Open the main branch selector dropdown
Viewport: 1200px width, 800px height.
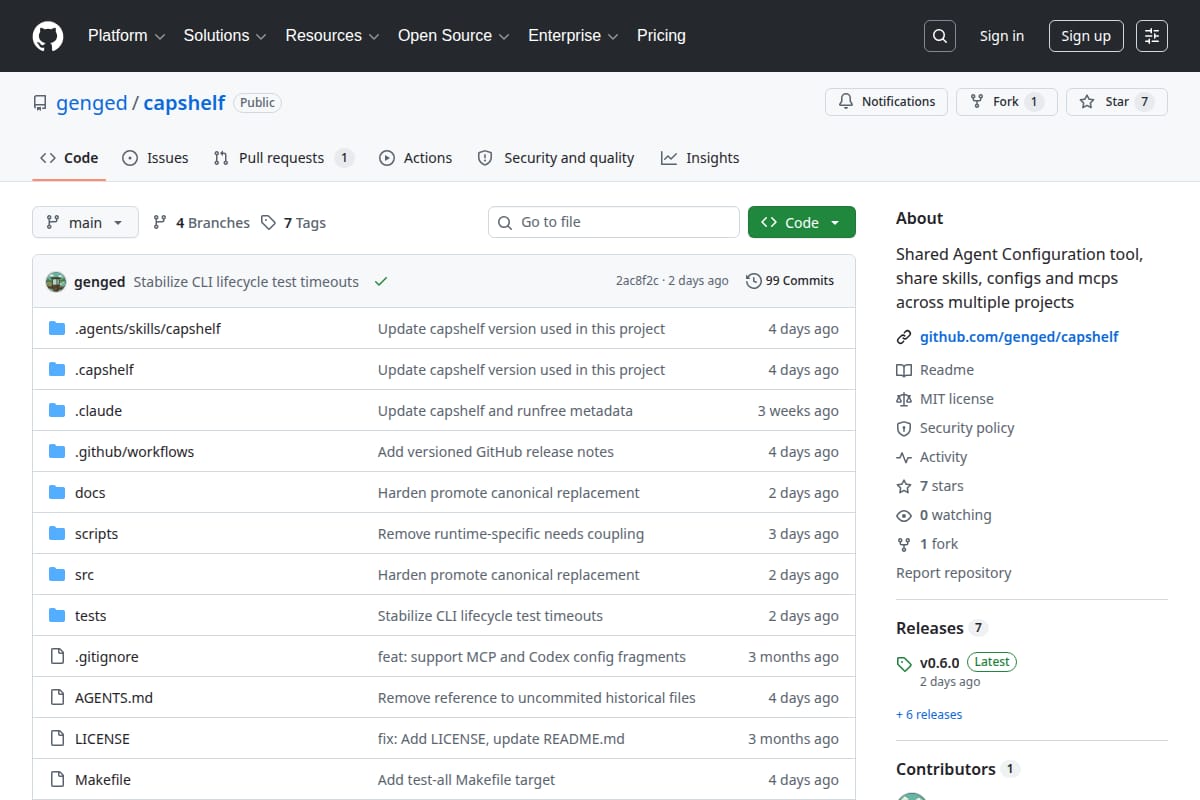pos(85,222)
